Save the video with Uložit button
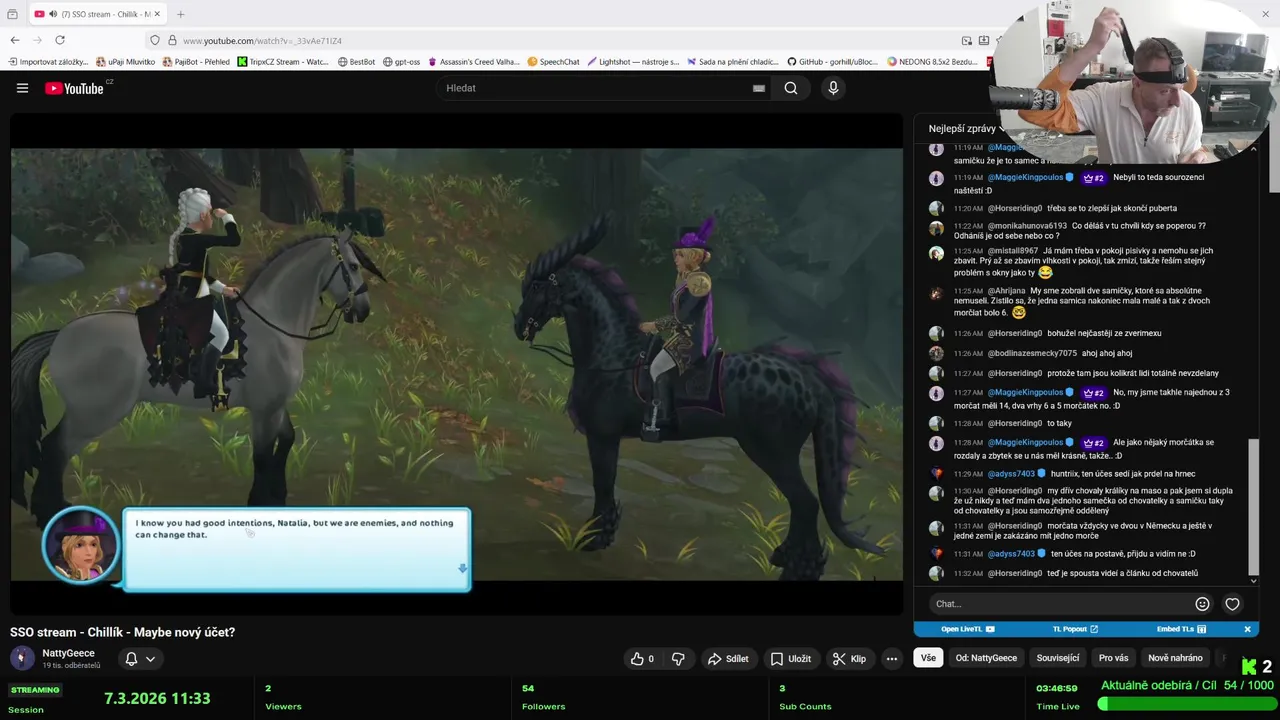Image resolution: width=1280 pixels, height=720 pixels. tap(790, 658)
